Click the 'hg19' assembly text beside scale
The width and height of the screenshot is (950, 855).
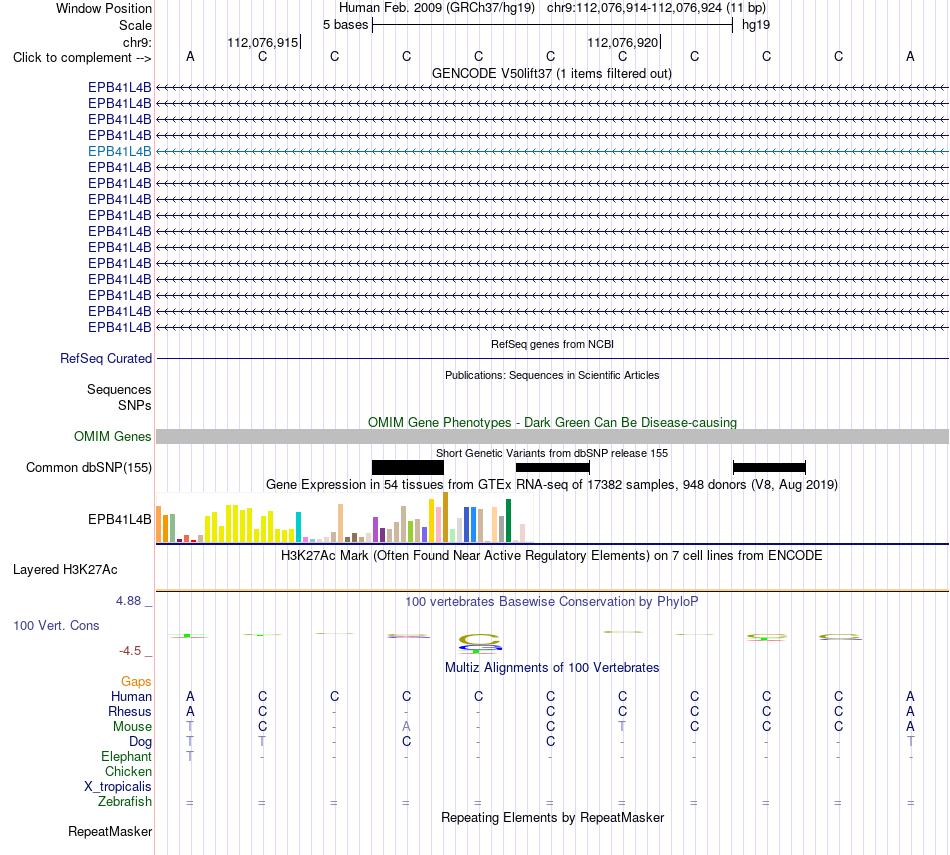(756, 25)
